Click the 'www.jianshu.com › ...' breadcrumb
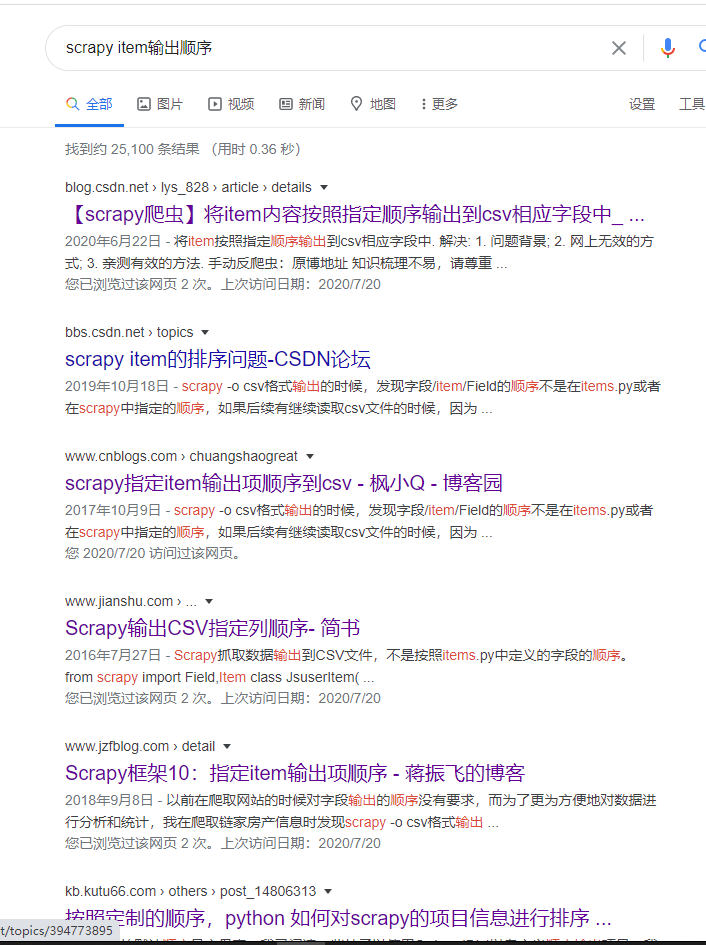This screenshot has width=706, height=945. pos(131,601)
